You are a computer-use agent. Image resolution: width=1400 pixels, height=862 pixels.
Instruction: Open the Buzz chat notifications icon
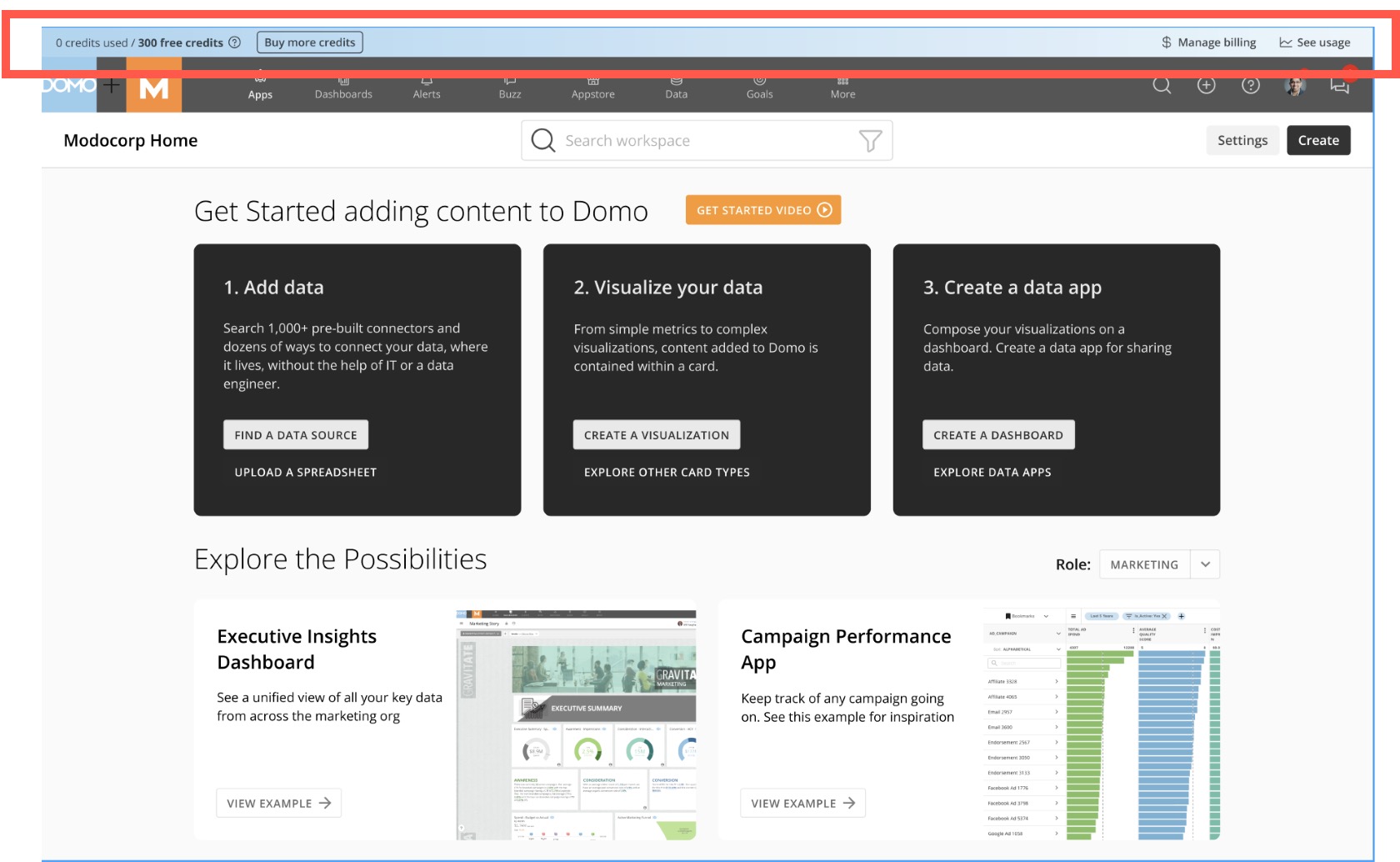click(1340, 85)
